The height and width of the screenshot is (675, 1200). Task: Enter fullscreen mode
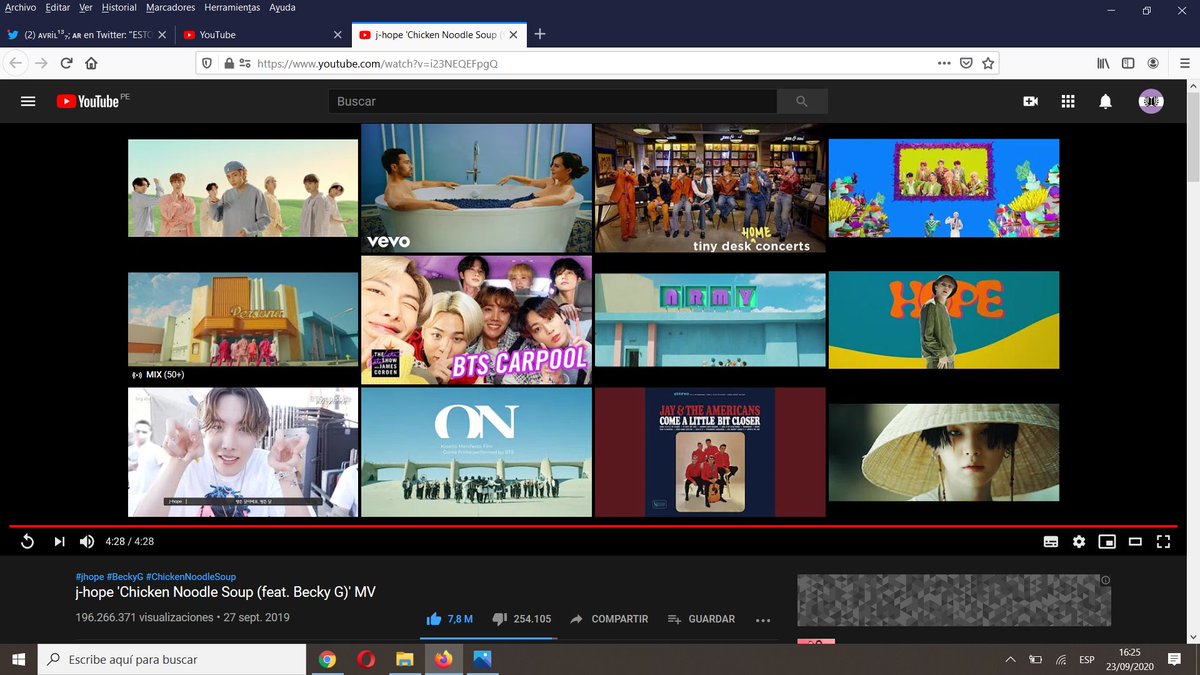click(1163, 541)
